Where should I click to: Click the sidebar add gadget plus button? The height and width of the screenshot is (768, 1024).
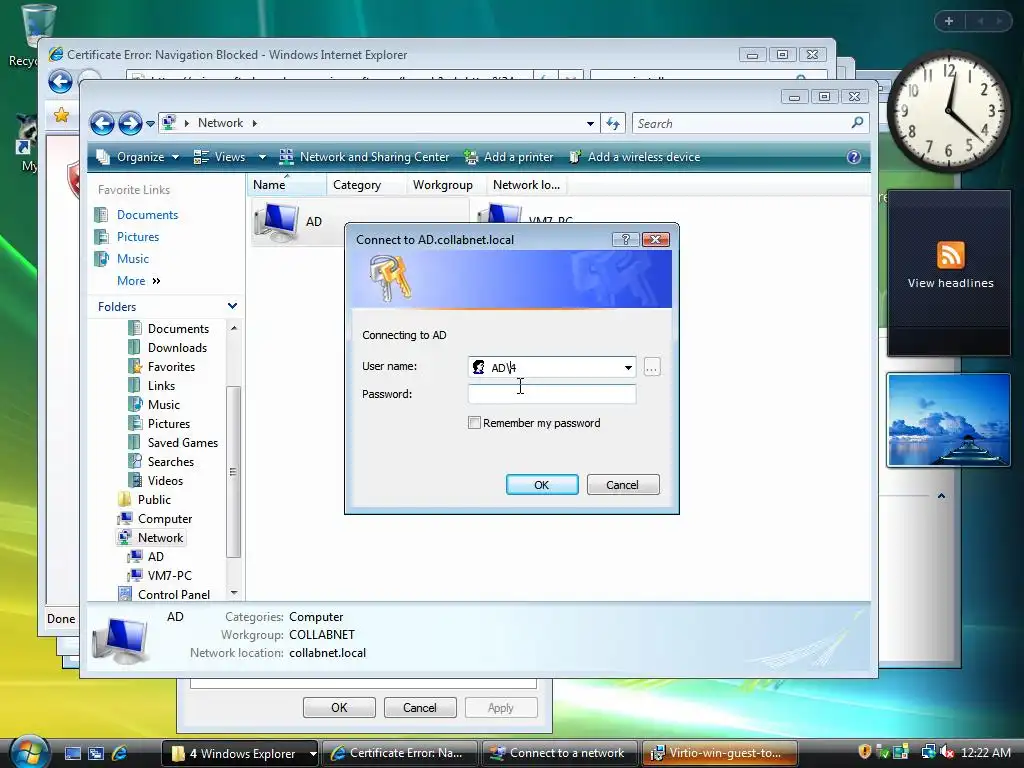[949, 22]
